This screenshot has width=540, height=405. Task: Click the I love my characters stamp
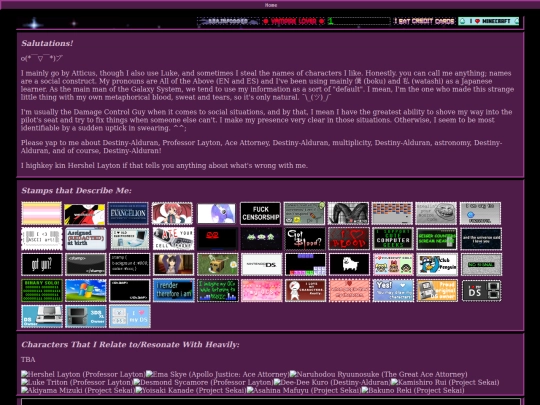coord(305,291)
